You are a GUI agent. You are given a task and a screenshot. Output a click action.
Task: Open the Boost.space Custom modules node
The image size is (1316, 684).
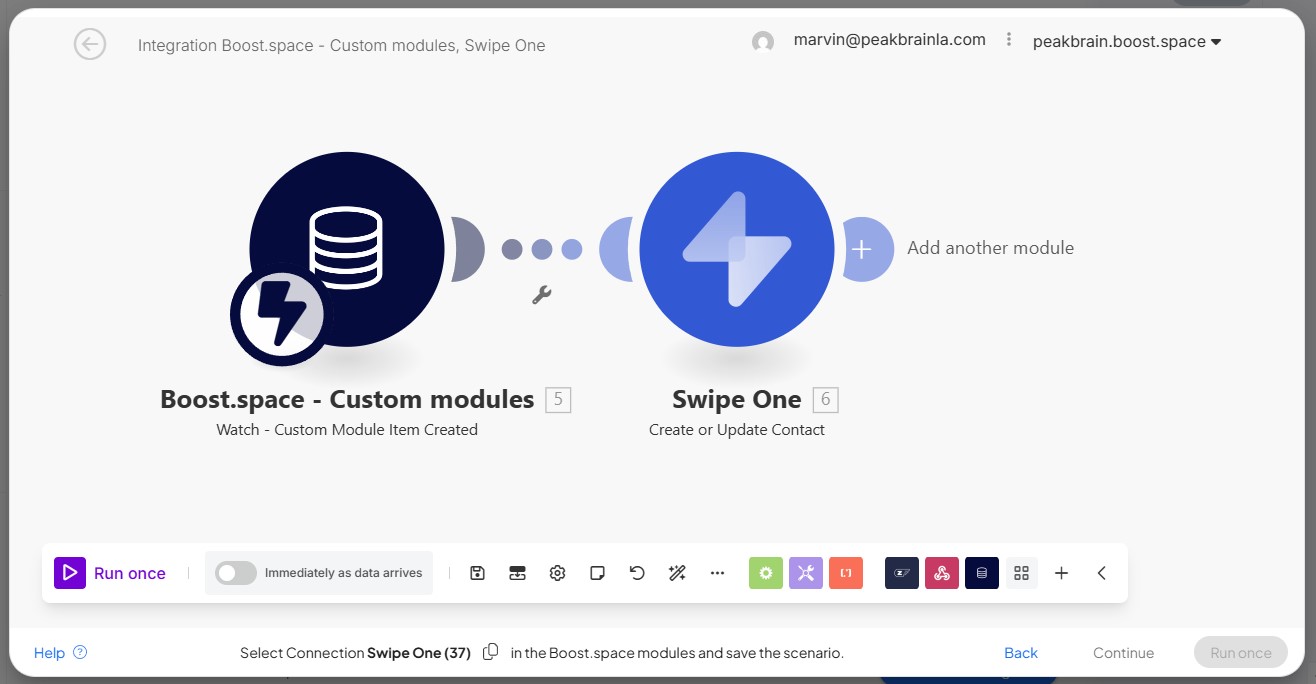(347, 249)
